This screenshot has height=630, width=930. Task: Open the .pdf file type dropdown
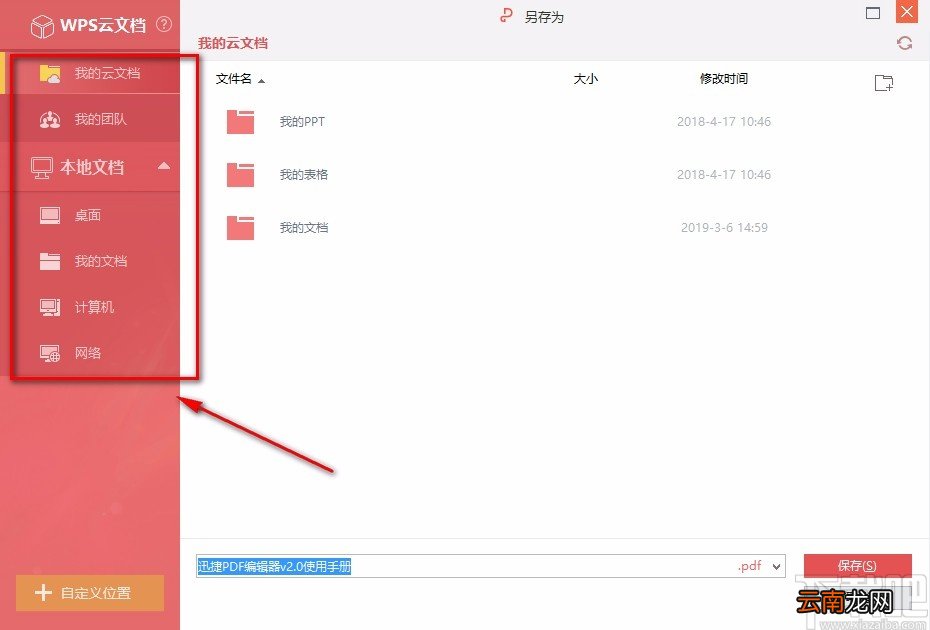click(x=776, y=567)
